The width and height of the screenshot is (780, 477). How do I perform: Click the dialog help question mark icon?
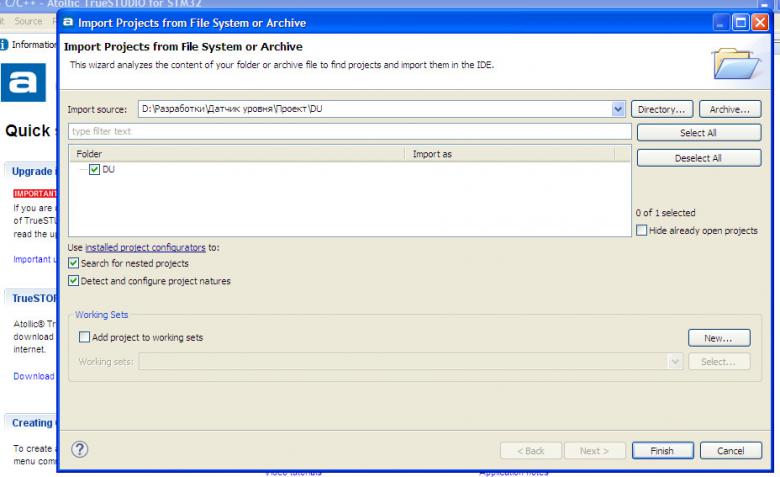pos(80,450)
